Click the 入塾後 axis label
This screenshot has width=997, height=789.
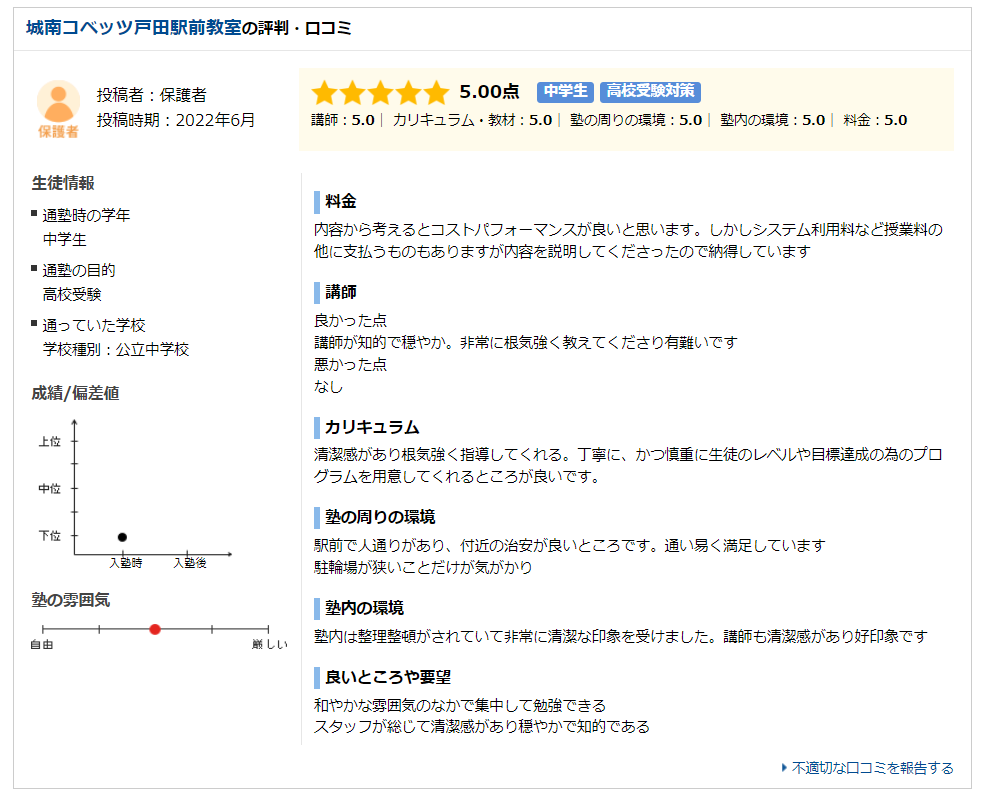190,563
